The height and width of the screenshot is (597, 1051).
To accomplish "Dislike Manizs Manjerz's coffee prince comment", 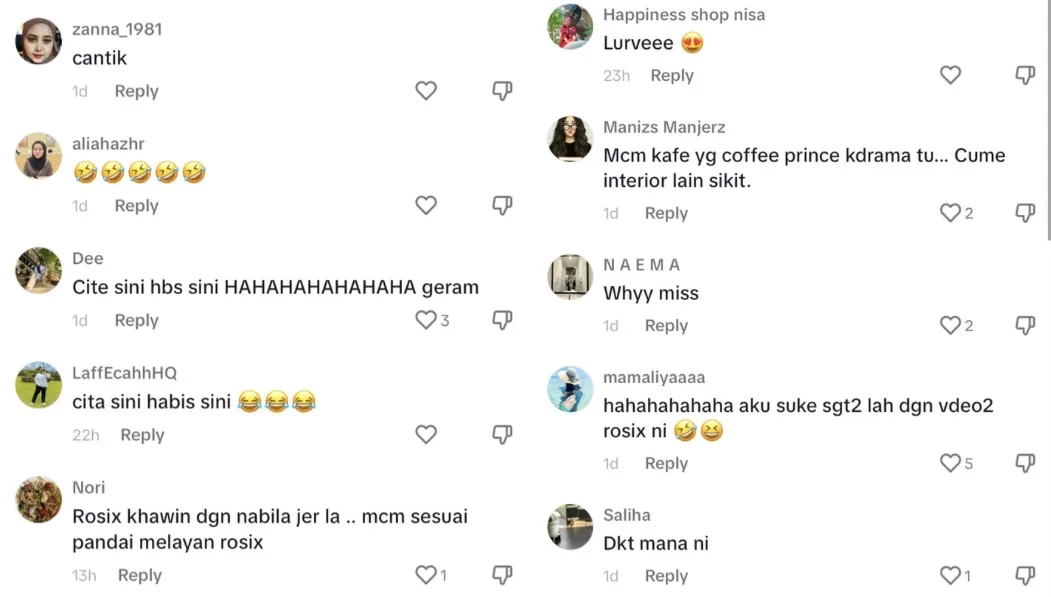I will [x=1025, y=213].
